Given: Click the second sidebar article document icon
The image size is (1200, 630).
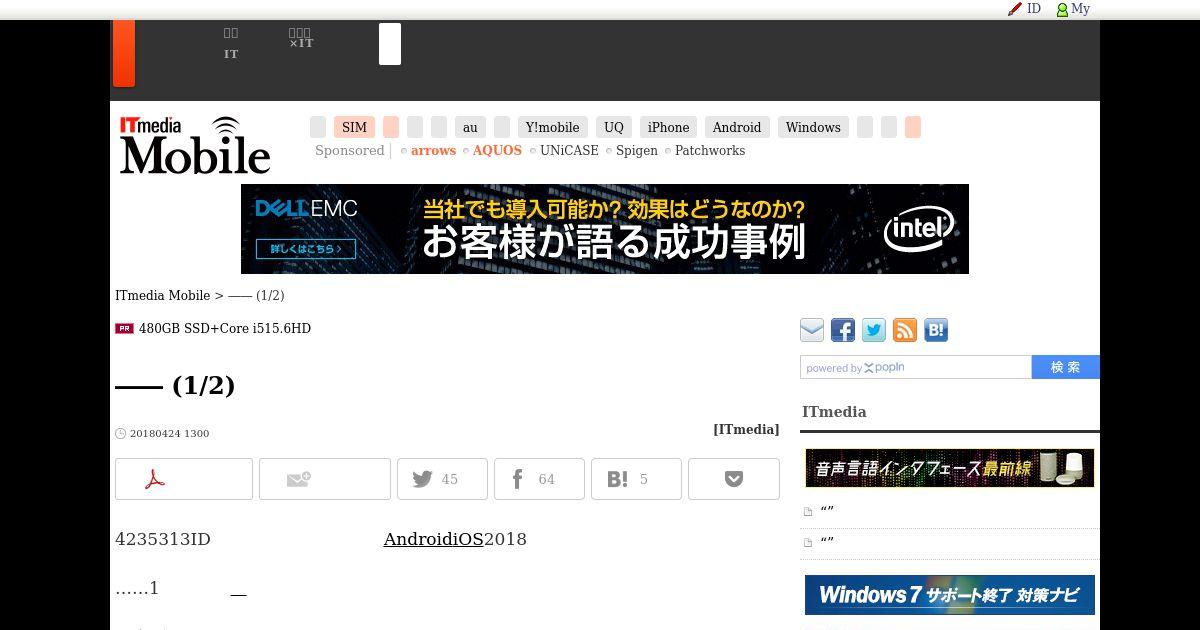Looking at the screenshot, I should (808, 543).
